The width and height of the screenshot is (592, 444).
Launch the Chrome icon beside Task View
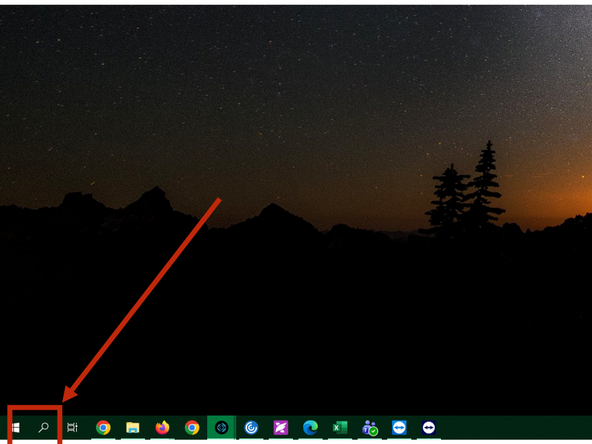coord(103,428)
